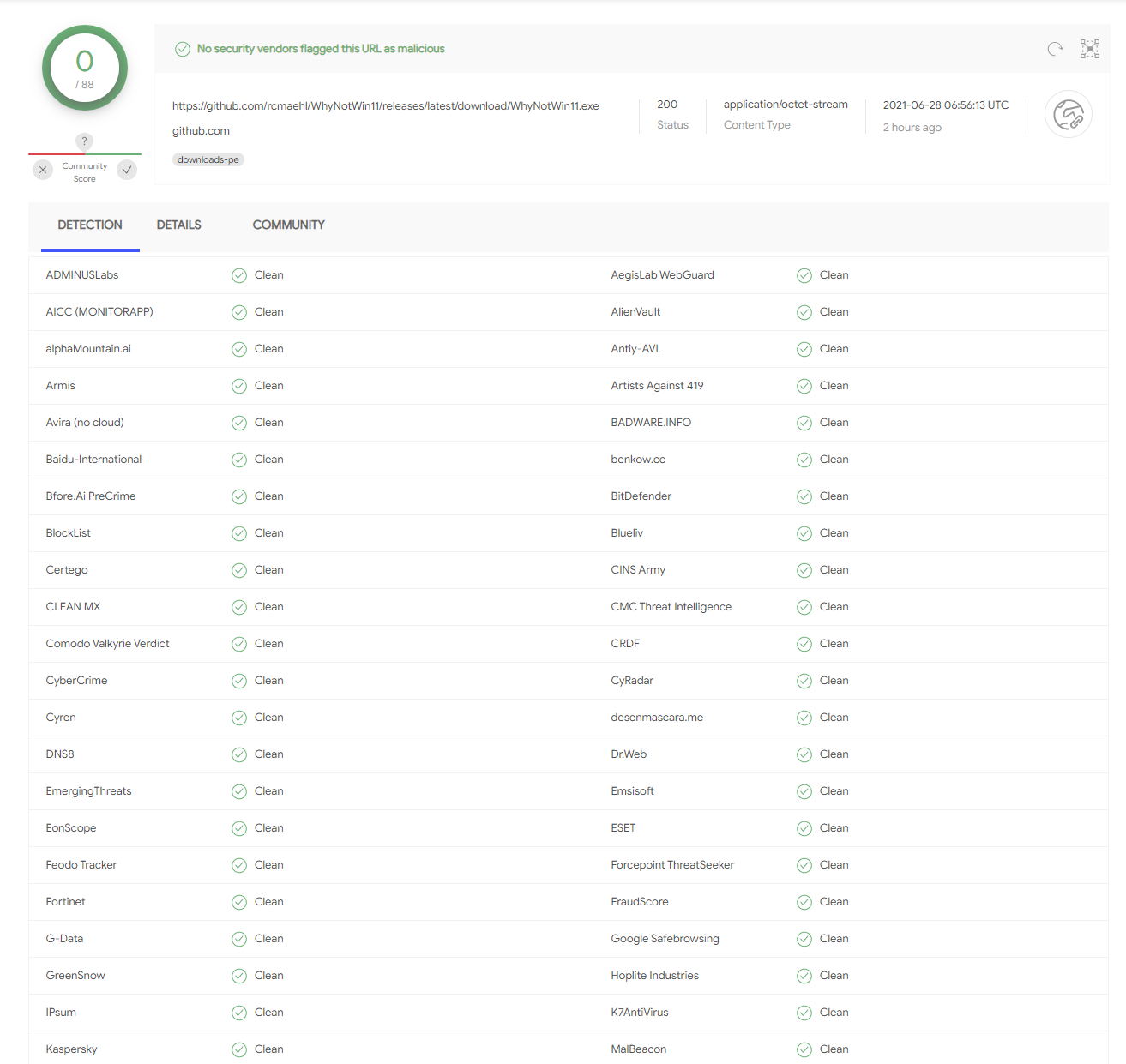Click the Dr.Web clean check icon
The height and width of the screenshot is (1064, 1126).
(804, 754)
